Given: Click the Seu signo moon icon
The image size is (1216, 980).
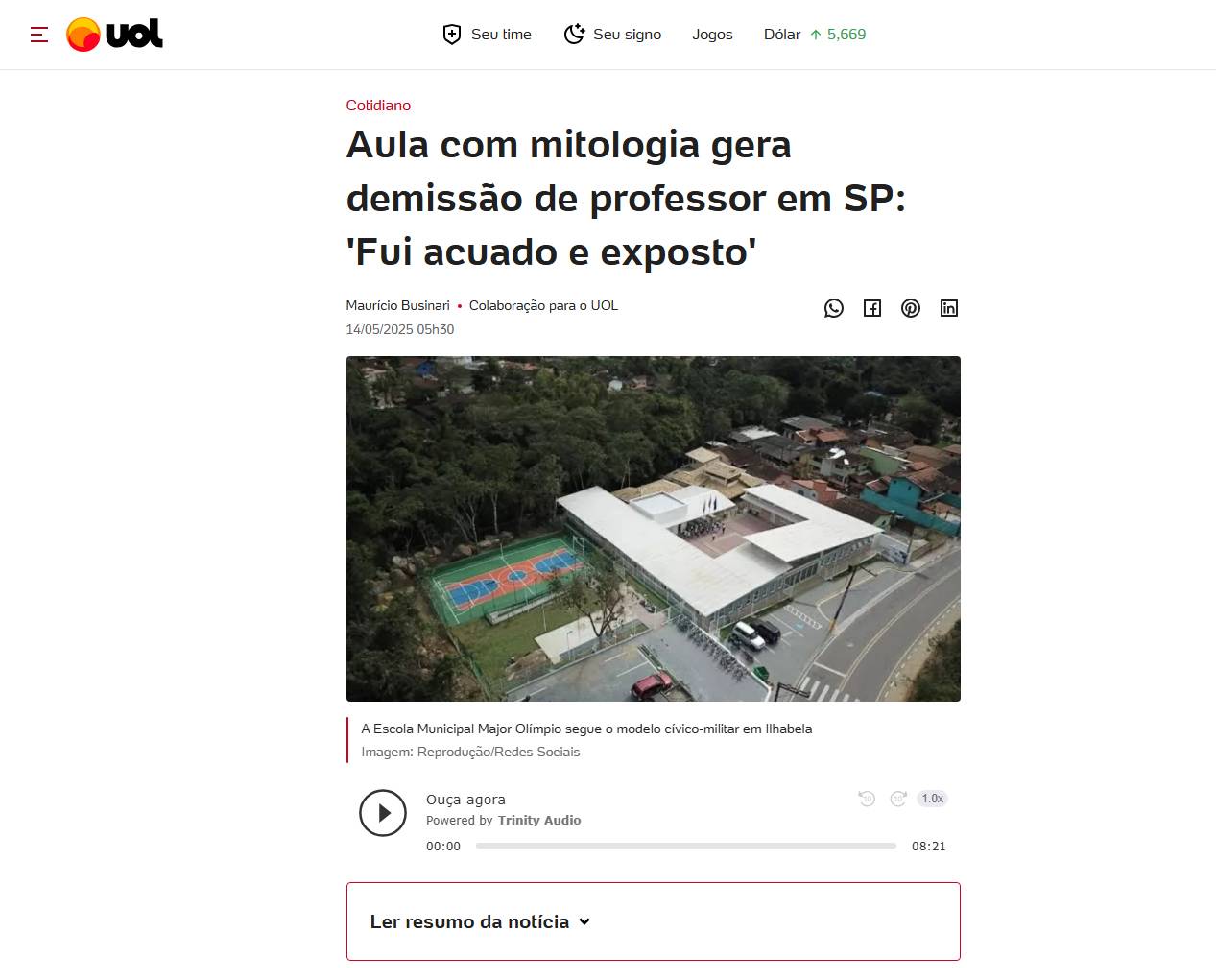Looking at the screenshot, I should click(x=574, y=35).
